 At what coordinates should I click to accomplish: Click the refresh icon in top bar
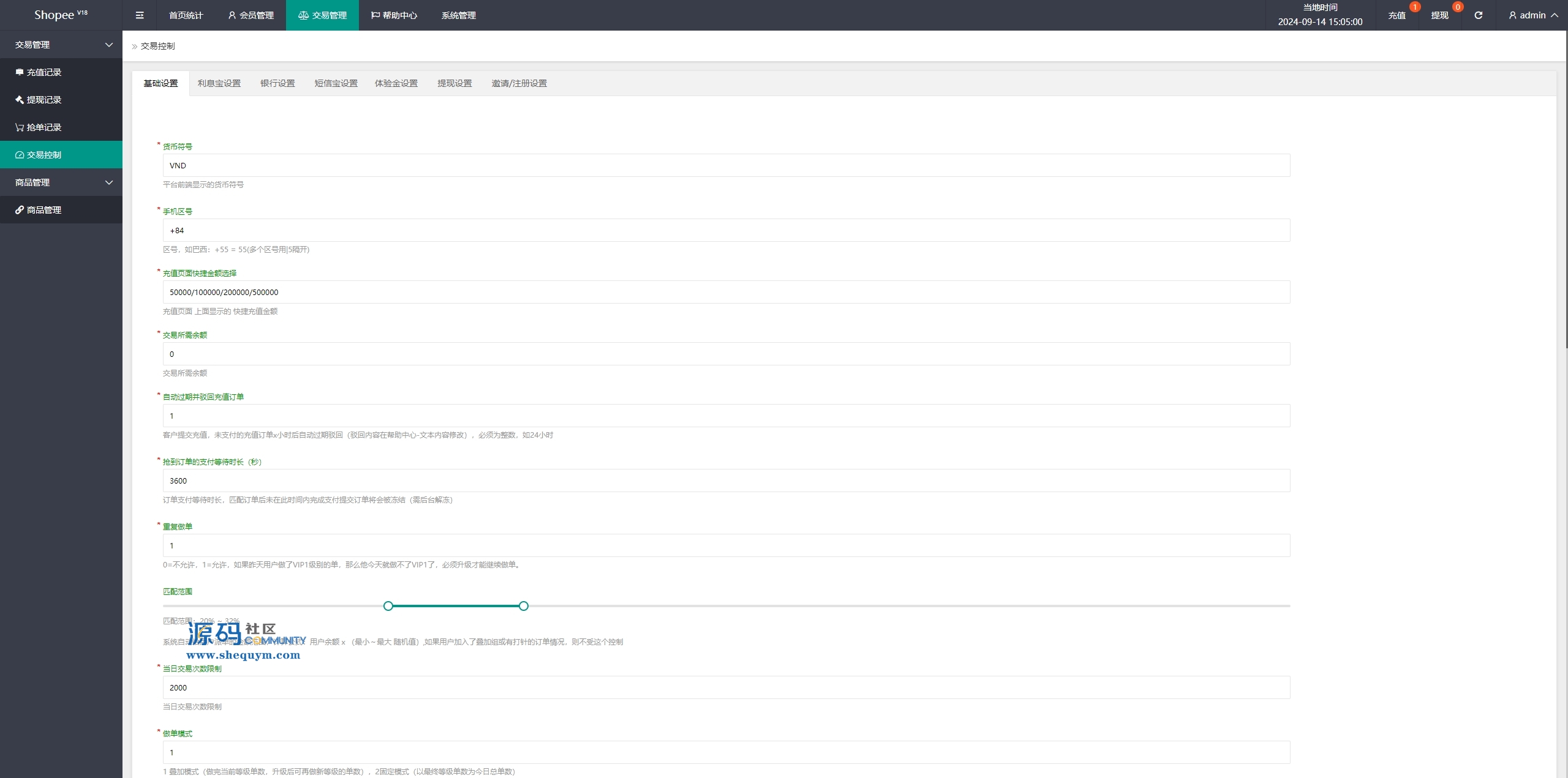pos(1478,15)
